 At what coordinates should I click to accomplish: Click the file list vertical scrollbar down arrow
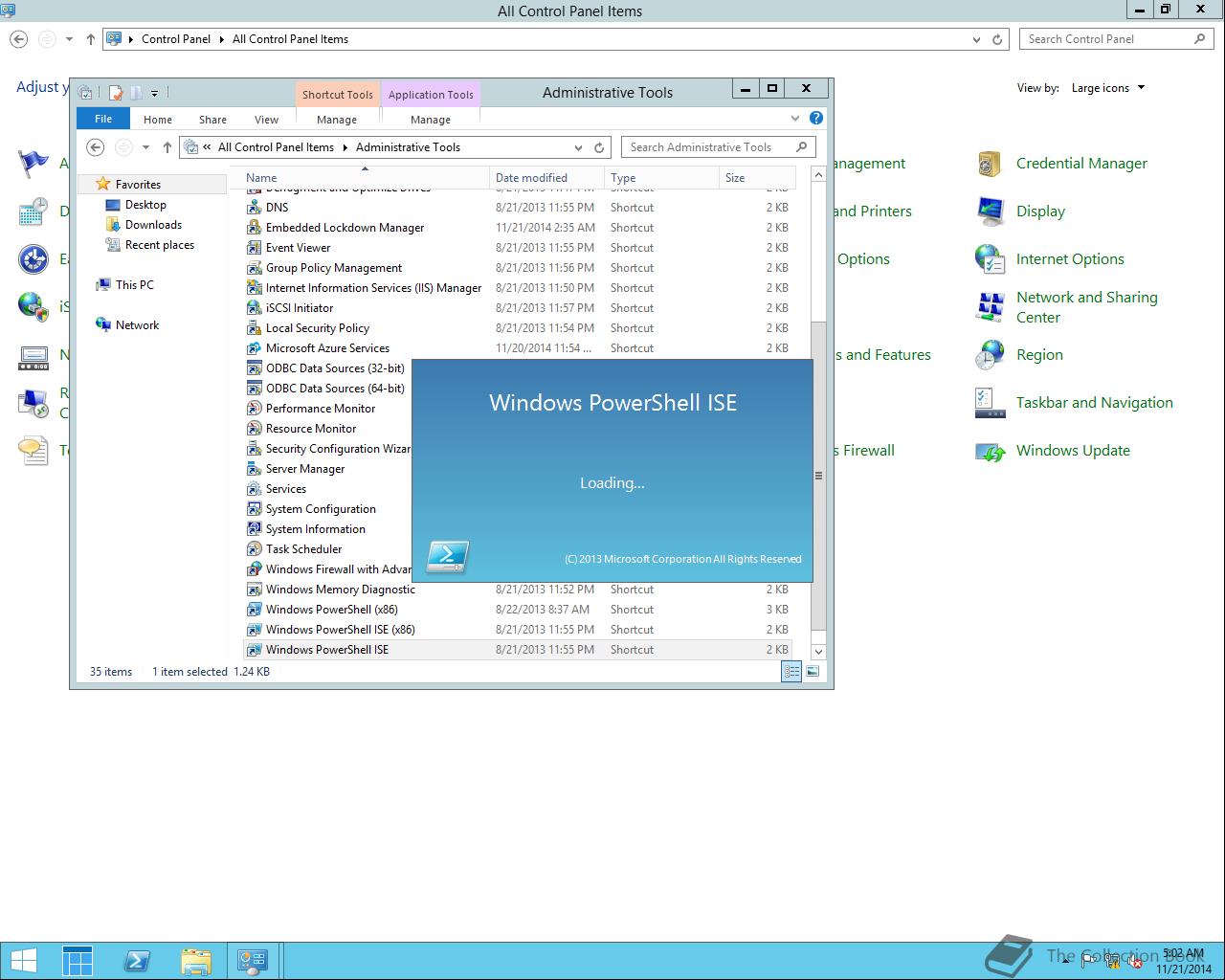[x=818, y=652]
